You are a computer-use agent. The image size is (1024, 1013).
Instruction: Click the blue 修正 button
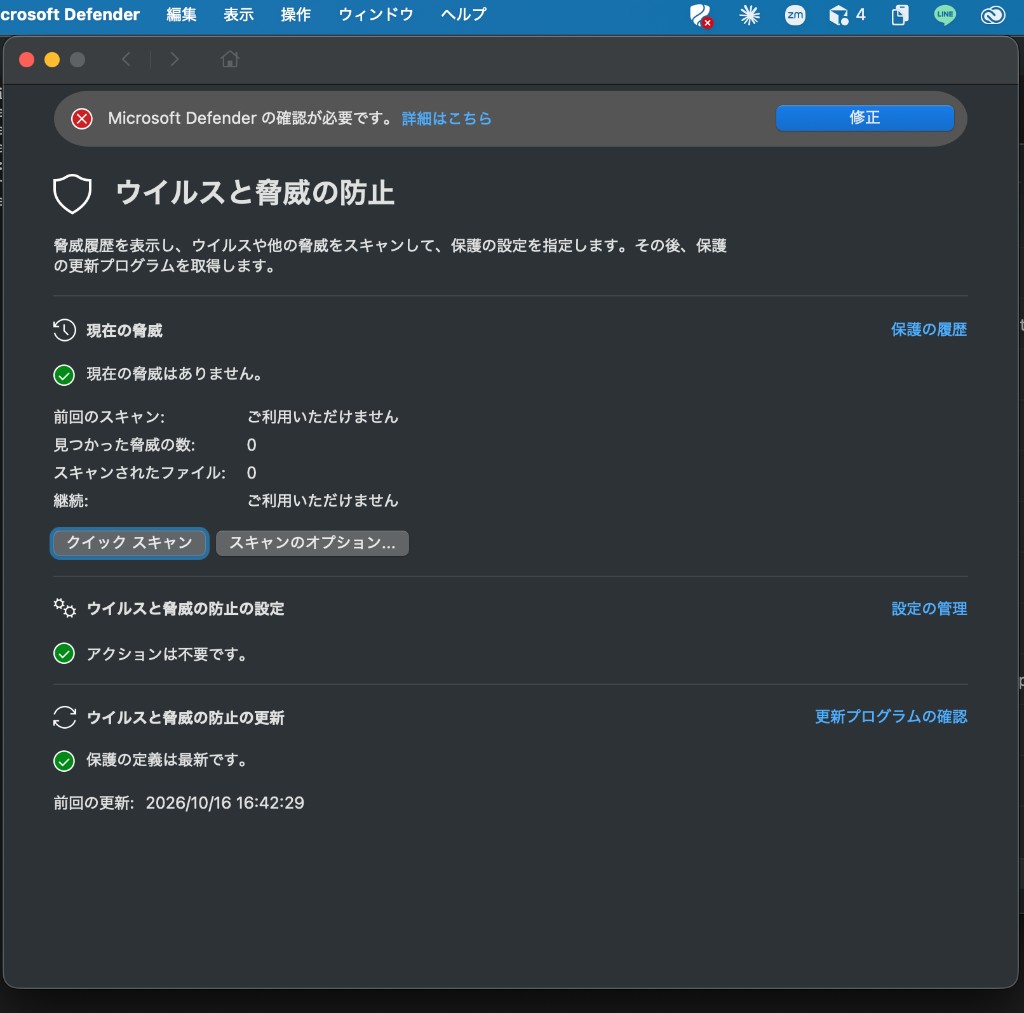pyautogui.click(x=865, y=118)
